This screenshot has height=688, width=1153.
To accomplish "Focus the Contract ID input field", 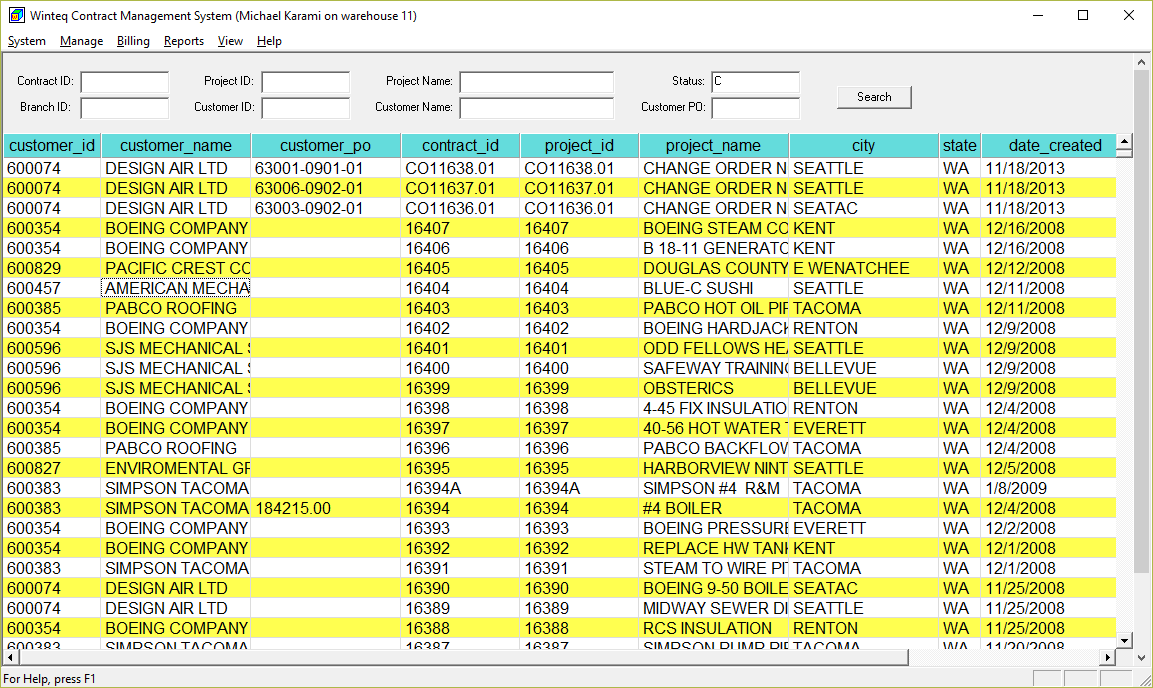I will pyautogui.click(x=124, y=82).
